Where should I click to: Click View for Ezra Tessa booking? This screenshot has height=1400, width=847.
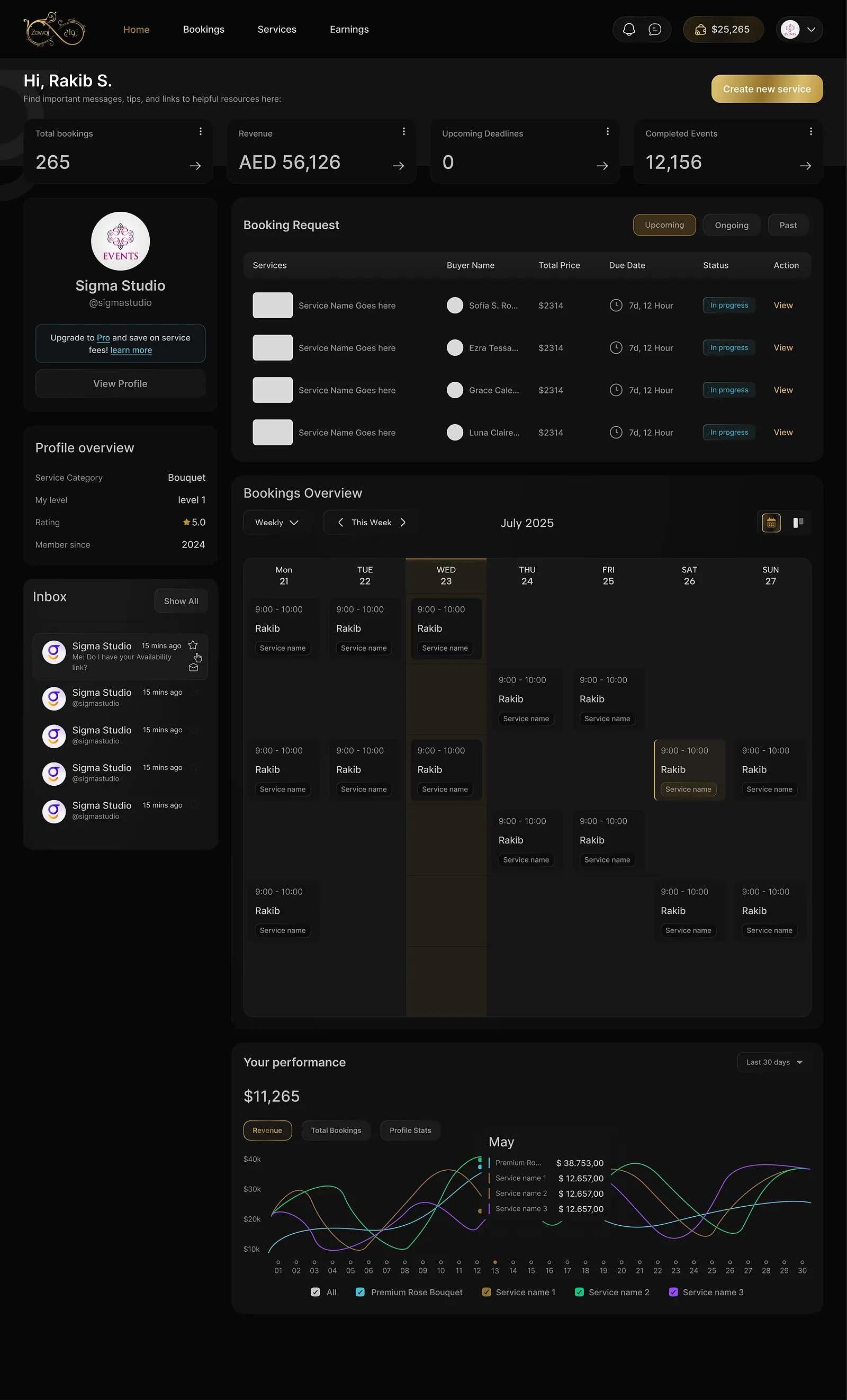pos(783,348)
